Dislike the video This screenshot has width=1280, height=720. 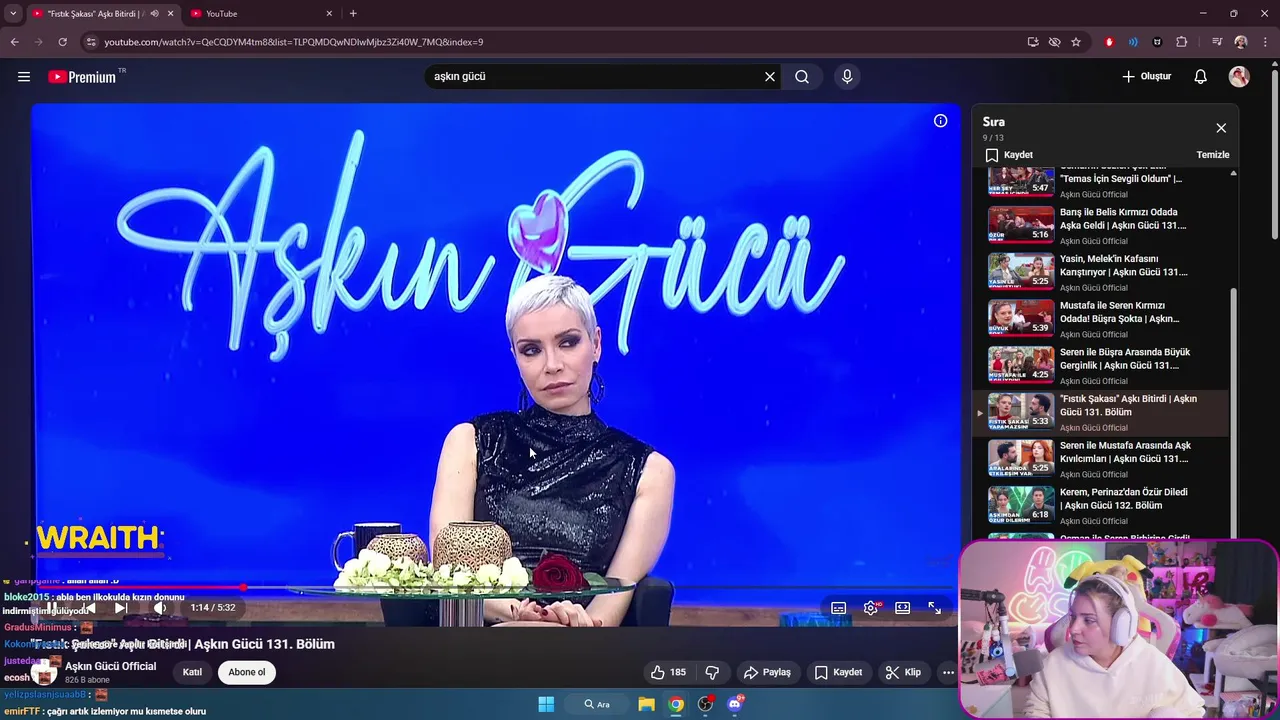(712, 672)
